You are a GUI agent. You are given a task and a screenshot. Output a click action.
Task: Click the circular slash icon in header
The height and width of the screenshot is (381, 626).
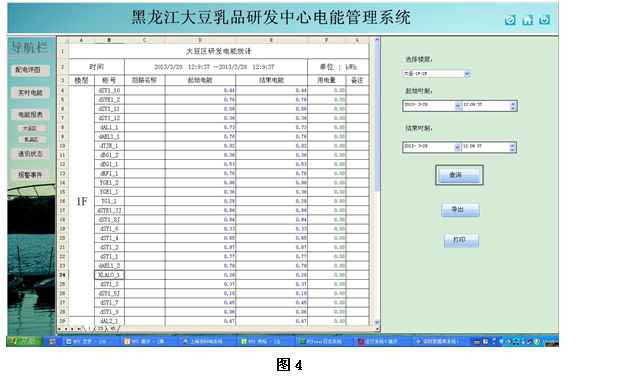click(x=510, y=20)
